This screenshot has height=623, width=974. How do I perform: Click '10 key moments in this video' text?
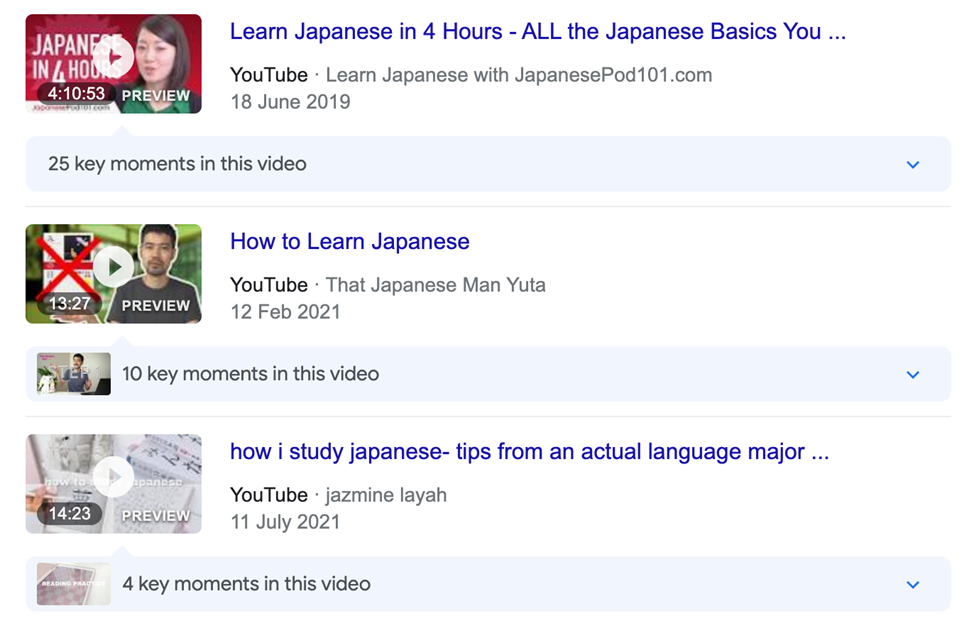(x=250, y=374)
